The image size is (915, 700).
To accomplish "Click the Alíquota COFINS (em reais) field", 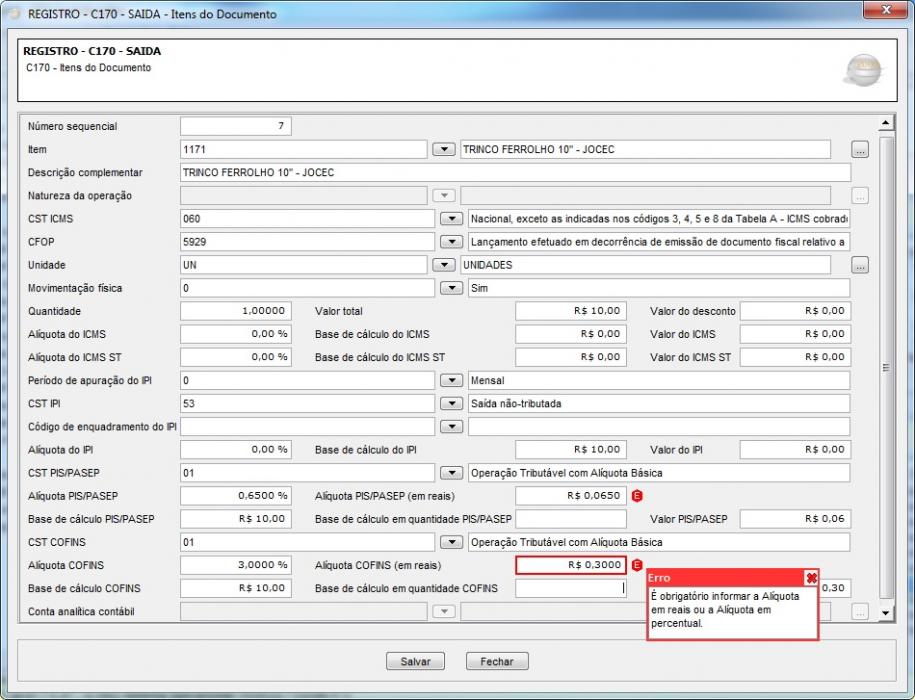I will pyautogui.click(x=571, y=565).
